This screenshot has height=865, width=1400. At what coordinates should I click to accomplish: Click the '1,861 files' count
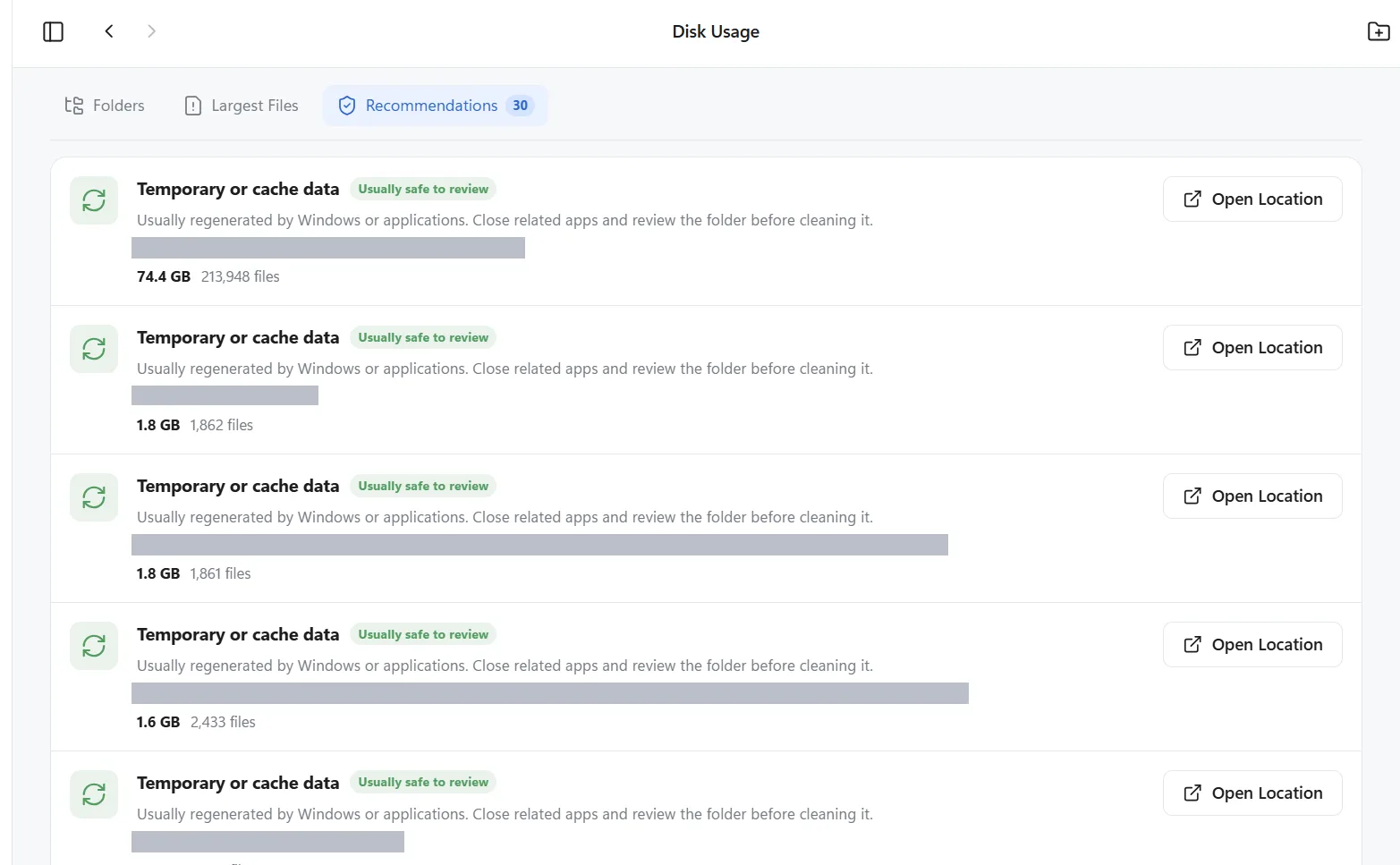221,574
